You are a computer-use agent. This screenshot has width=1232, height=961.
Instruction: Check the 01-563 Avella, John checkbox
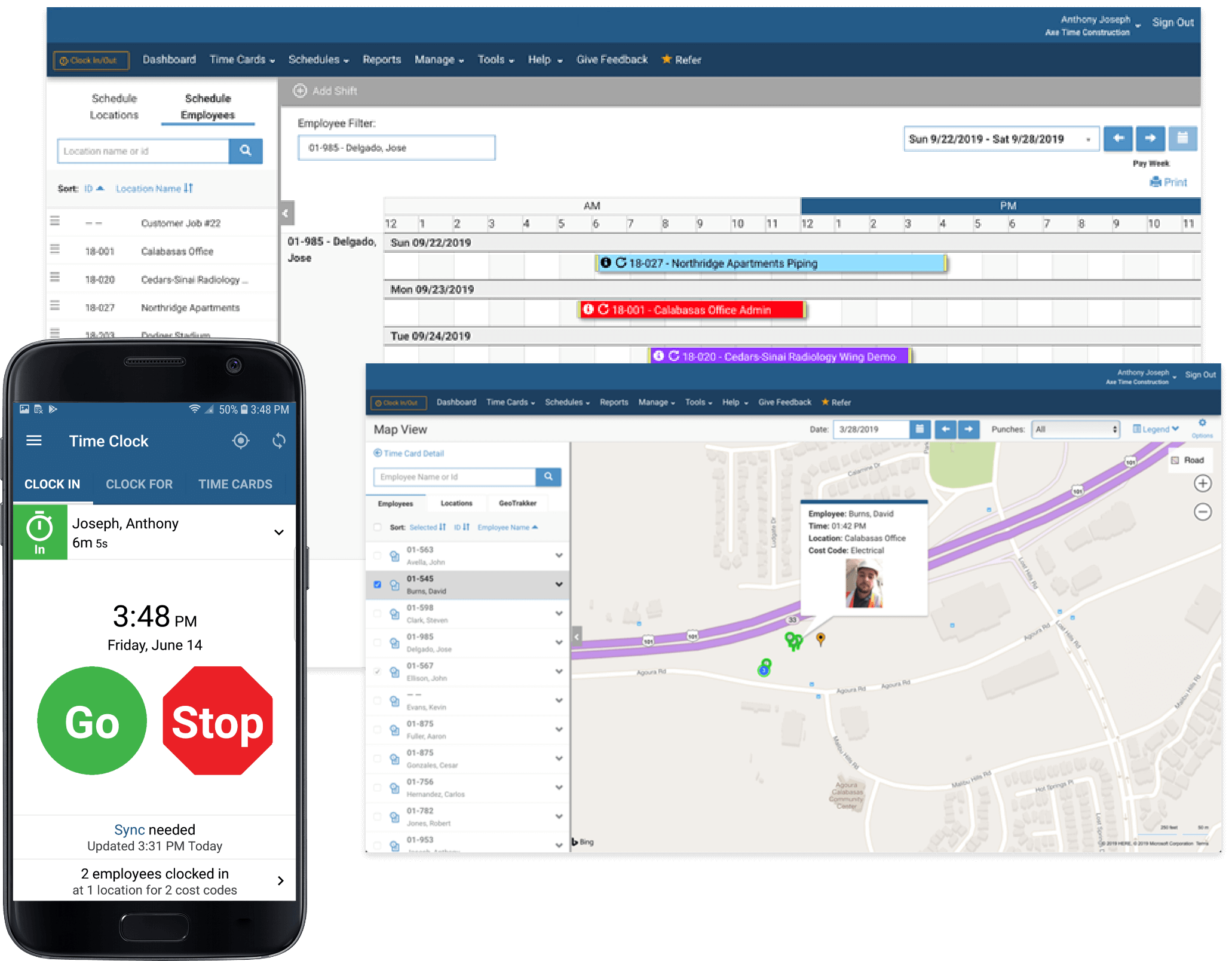(x=377, y=555)
